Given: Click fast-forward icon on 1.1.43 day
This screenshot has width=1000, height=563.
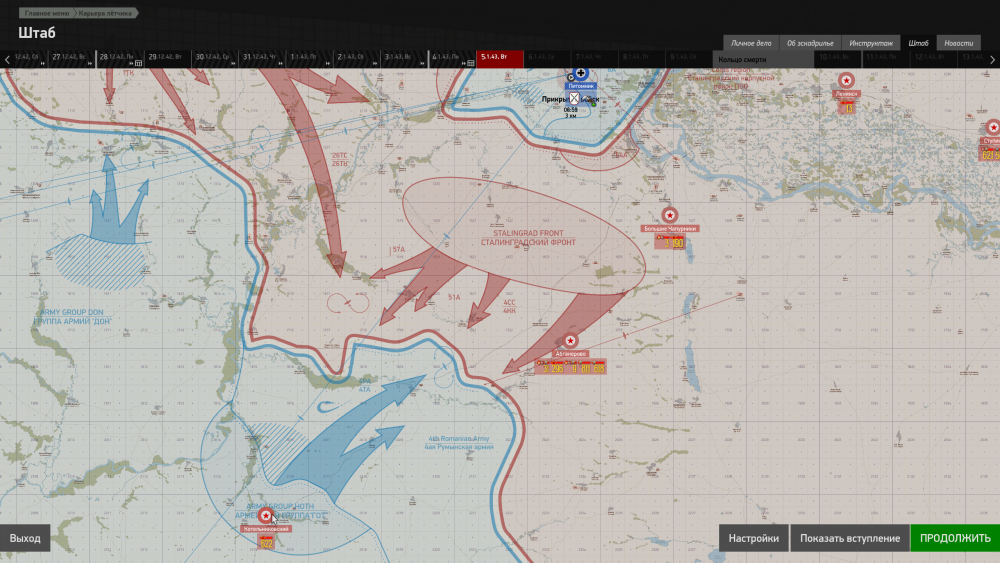Looking at the screenshot, I should [x=327, y=63].
